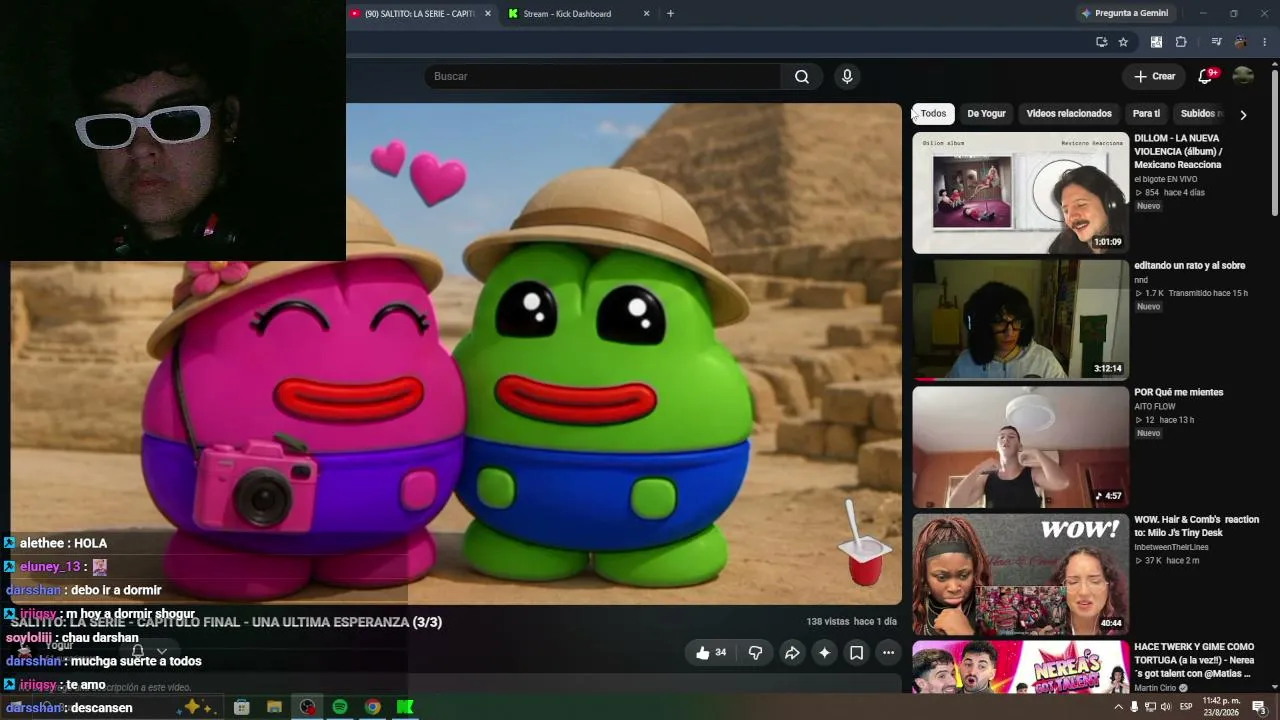1280x720 pixels.
Task: Switch to Stream - Kick Dashboard tab
Action: pyautogui.click(x=567, y=14)
